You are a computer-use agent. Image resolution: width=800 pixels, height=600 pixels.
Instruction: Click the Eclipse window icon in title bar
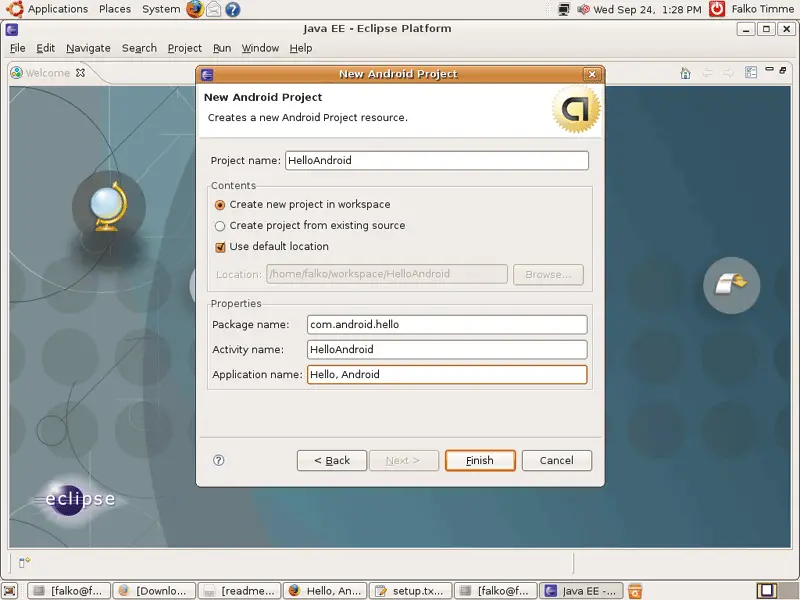[12, 29]
